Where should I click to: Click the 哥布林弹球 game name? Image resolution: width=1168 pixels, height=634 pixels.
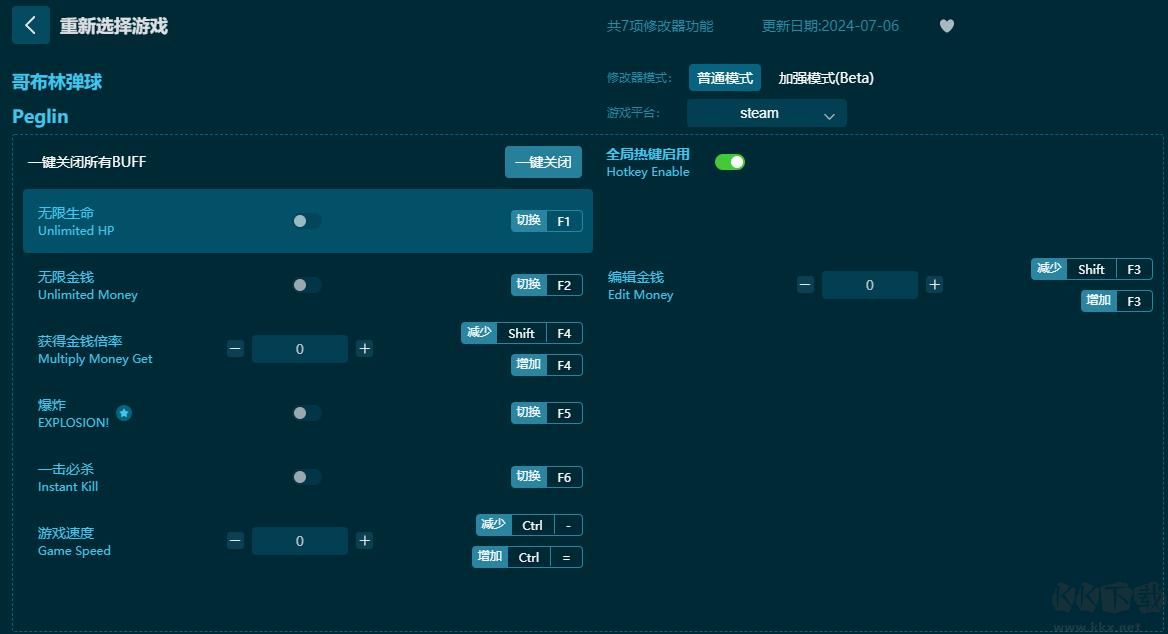(x=57, y=82)
